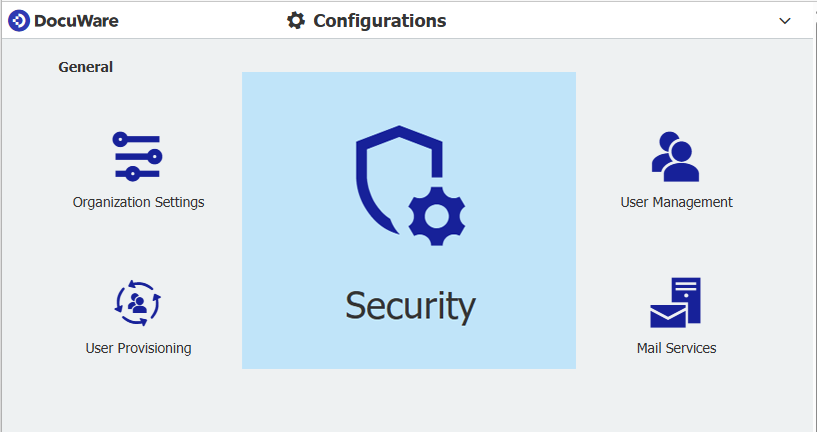Open the User Management people icon
817x432 pixels.
pos(675,156)
